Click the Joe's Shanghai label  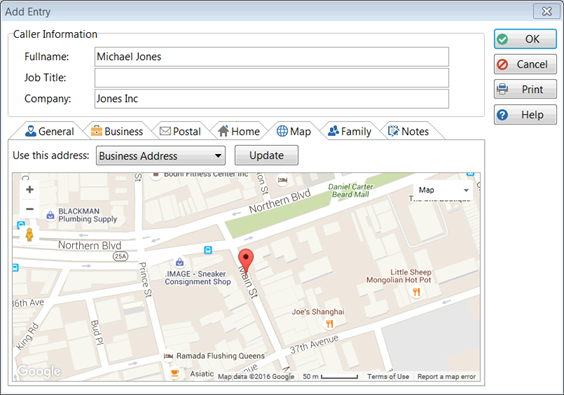pyautogui.click(x=318, y=312)
